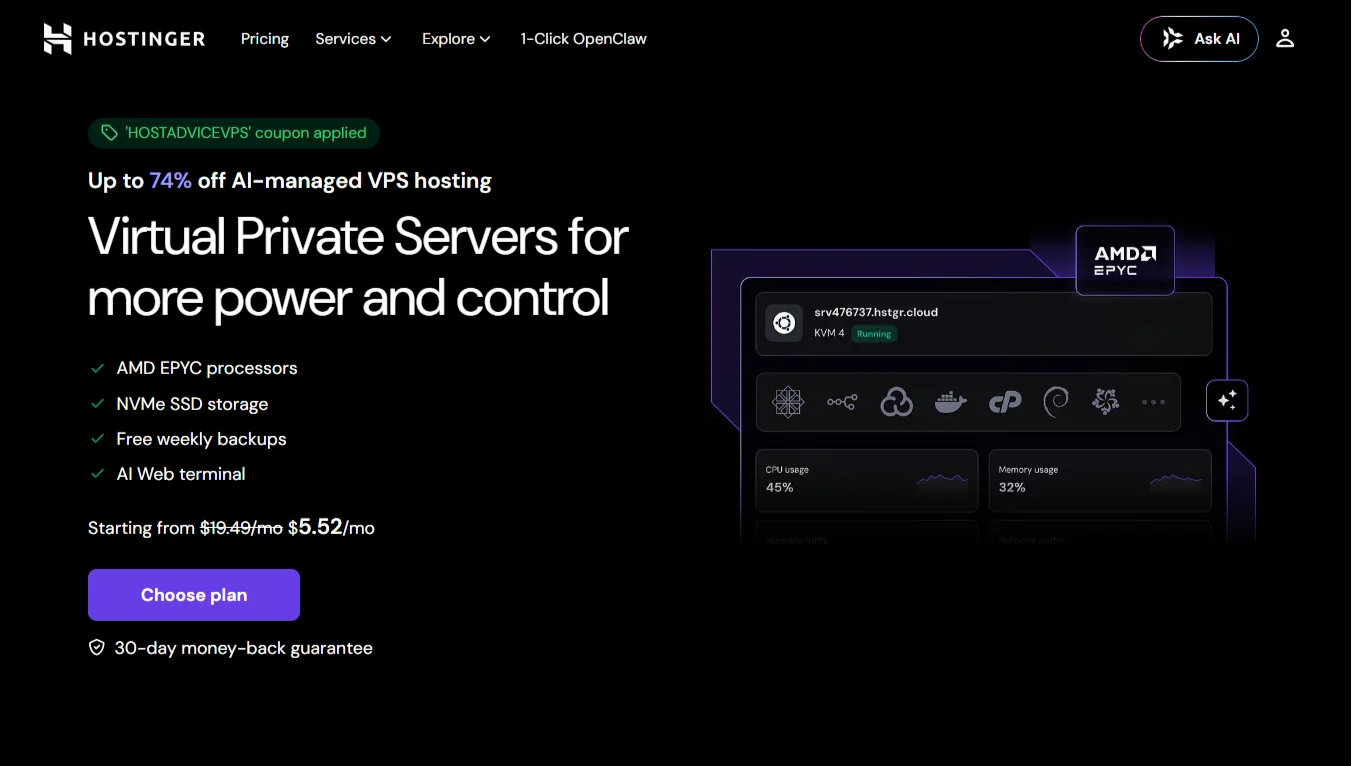Expand the Services dropdown
Viewport: 1354px width, 766px height.
(353, 39)
